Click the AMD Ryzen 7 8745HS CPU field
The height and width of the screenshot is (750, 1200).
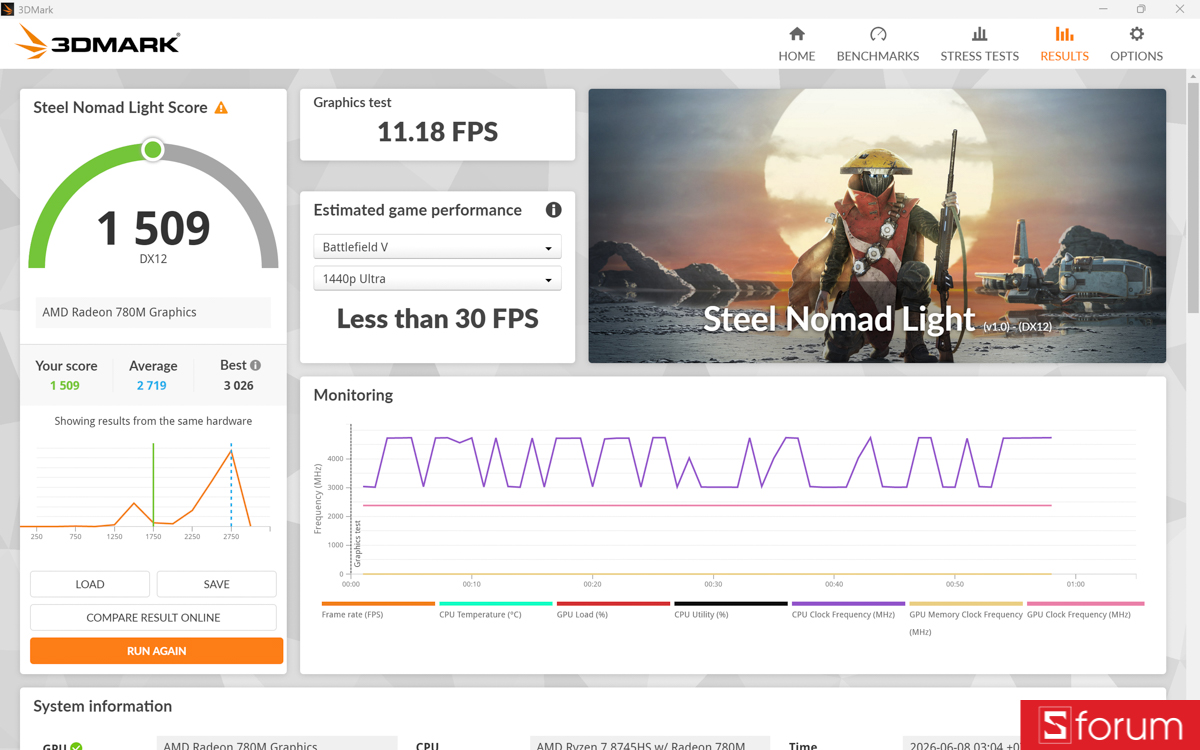click(x=650, y=744)
